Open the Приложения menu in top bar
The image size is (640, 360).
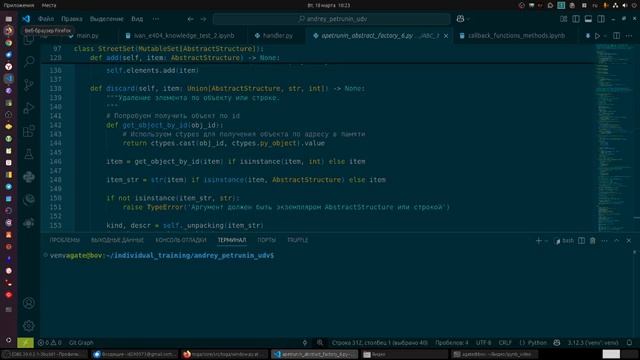19,5
